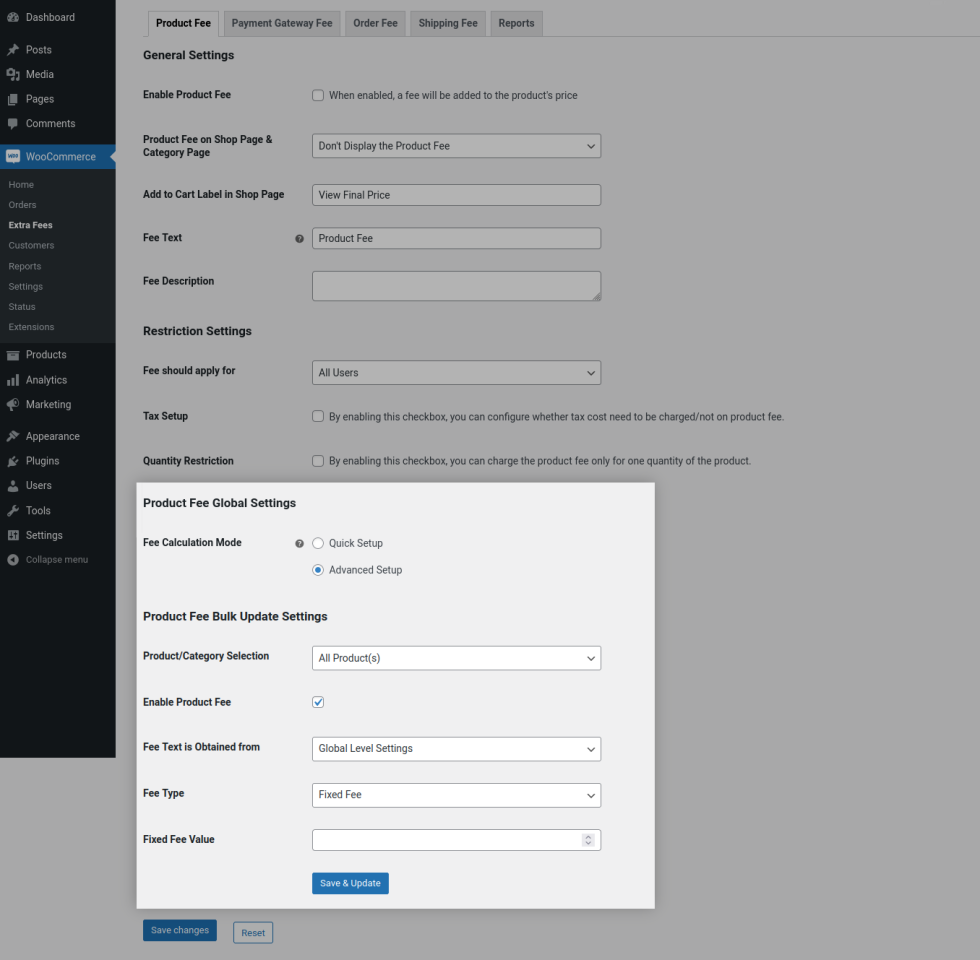
Task: Uncheck Enable Product Fee in Bulk Update
Action: click(318, 702)
